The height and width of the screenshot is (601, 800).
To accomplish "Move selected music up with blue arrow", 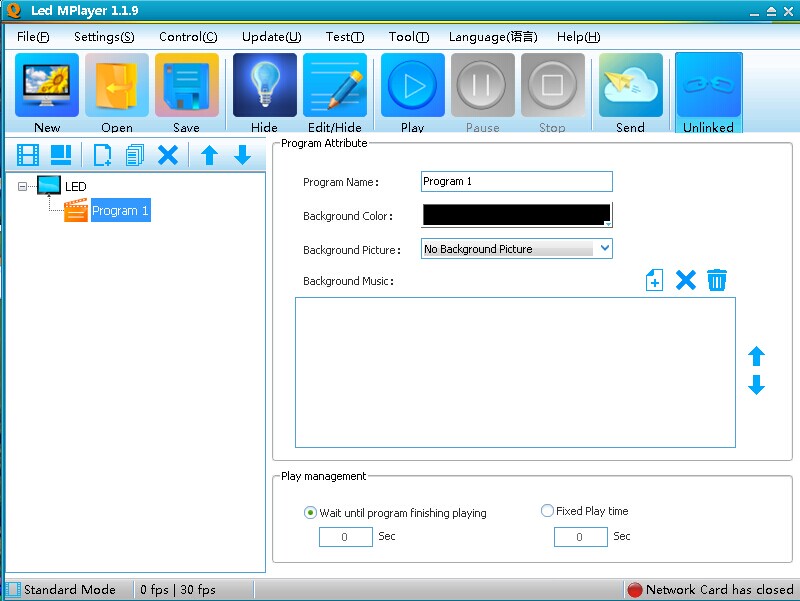I will point(756,357).
